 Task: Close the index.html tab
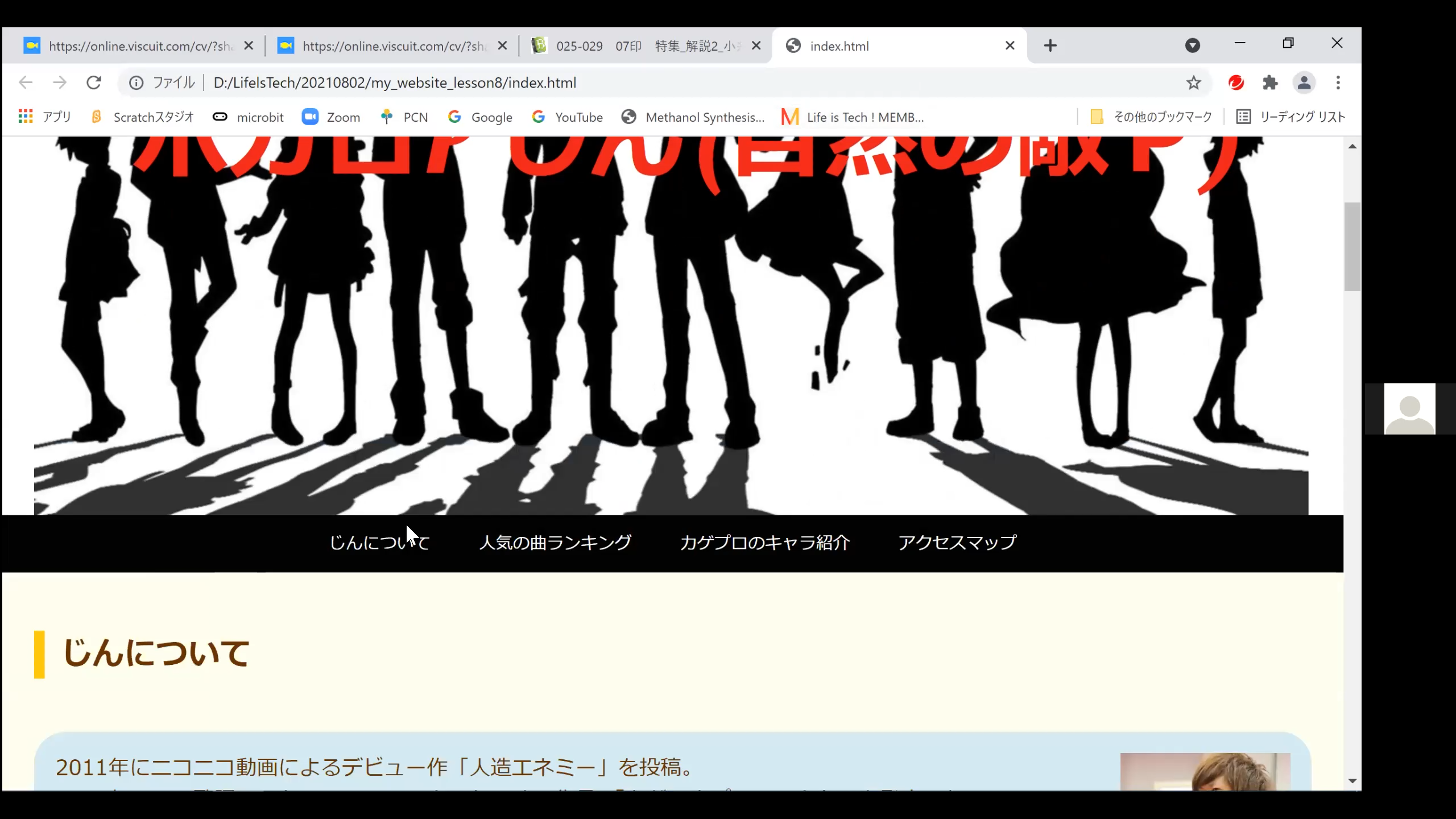pos(1010,45)
